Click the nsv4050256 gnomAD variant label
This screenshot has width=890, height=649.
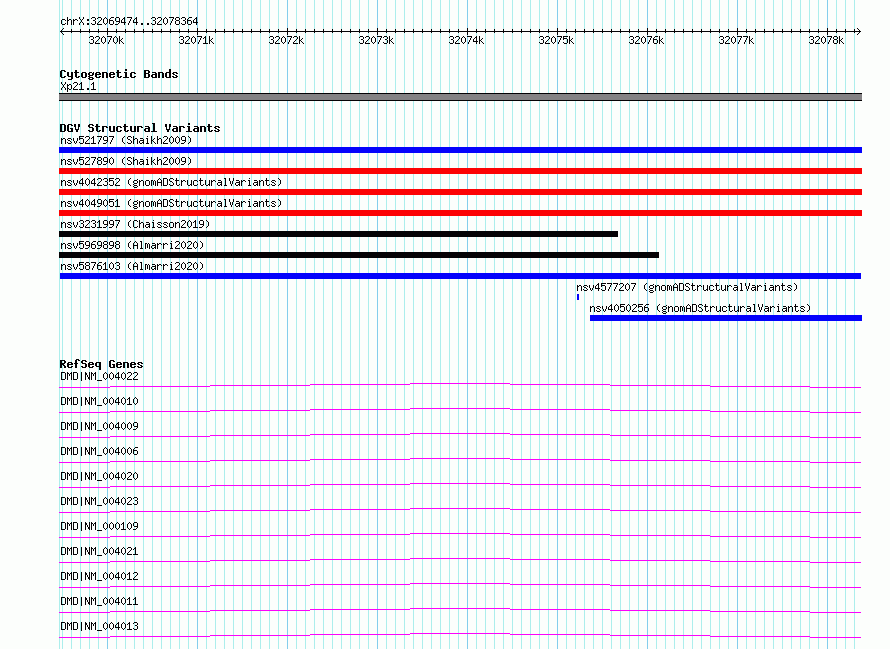[700, 308]
